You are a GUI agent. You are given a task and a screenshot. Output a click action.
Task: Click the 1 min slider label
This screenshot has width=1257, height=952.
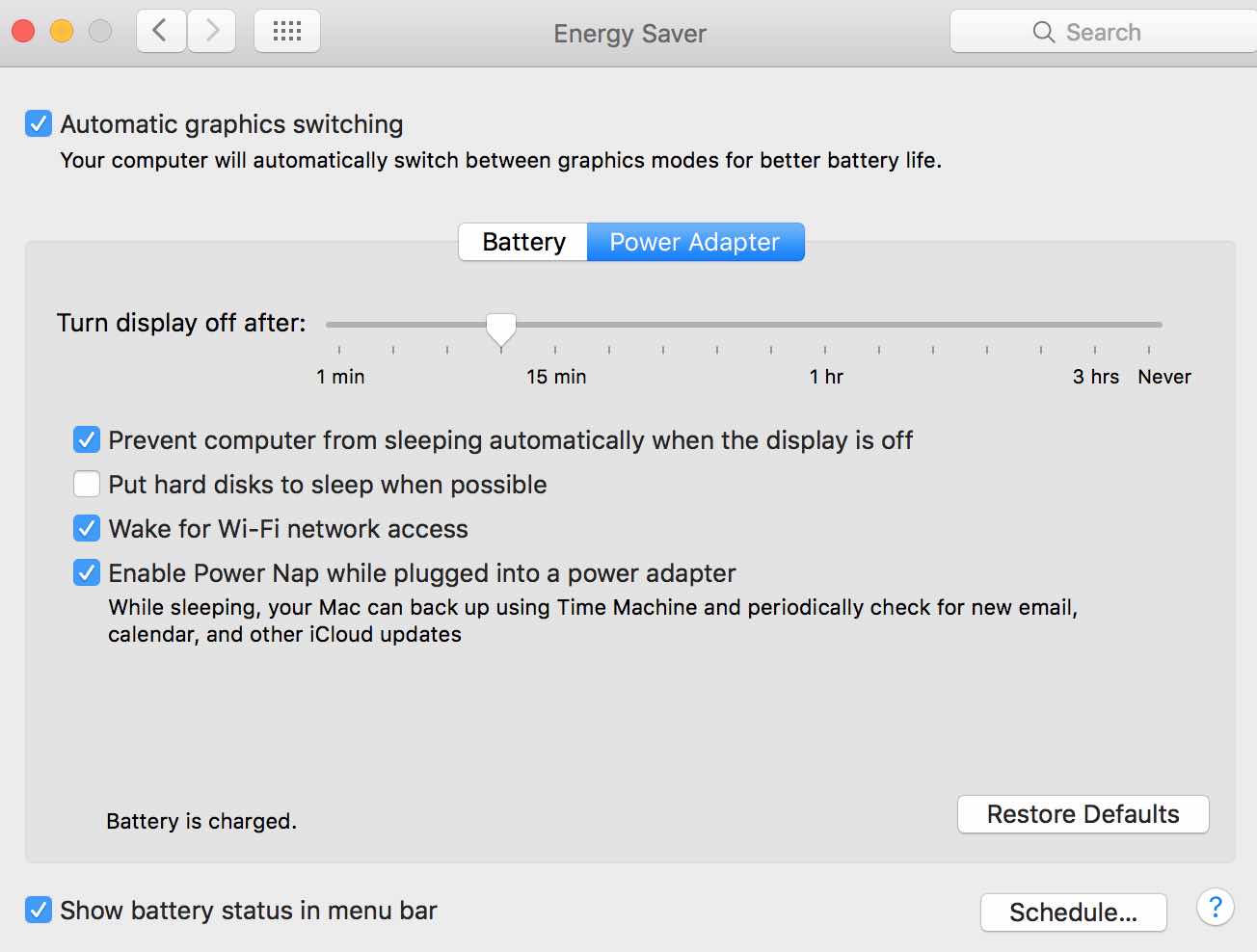point(340,377)
